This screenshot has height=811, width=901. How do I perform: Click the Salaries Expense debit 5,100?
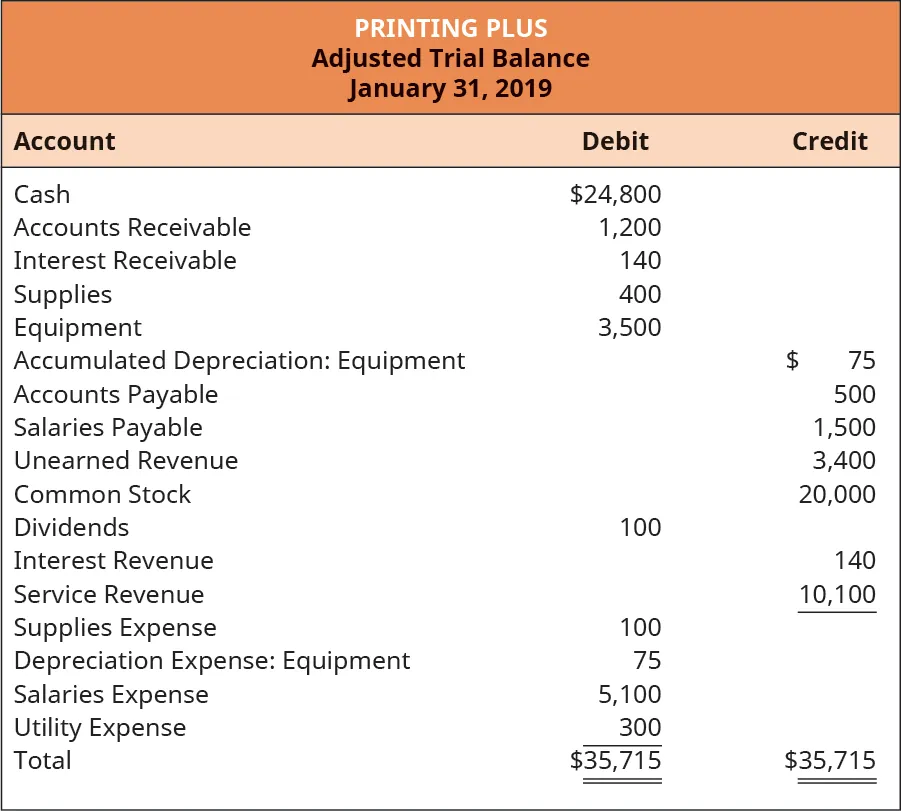coord(629,695)
